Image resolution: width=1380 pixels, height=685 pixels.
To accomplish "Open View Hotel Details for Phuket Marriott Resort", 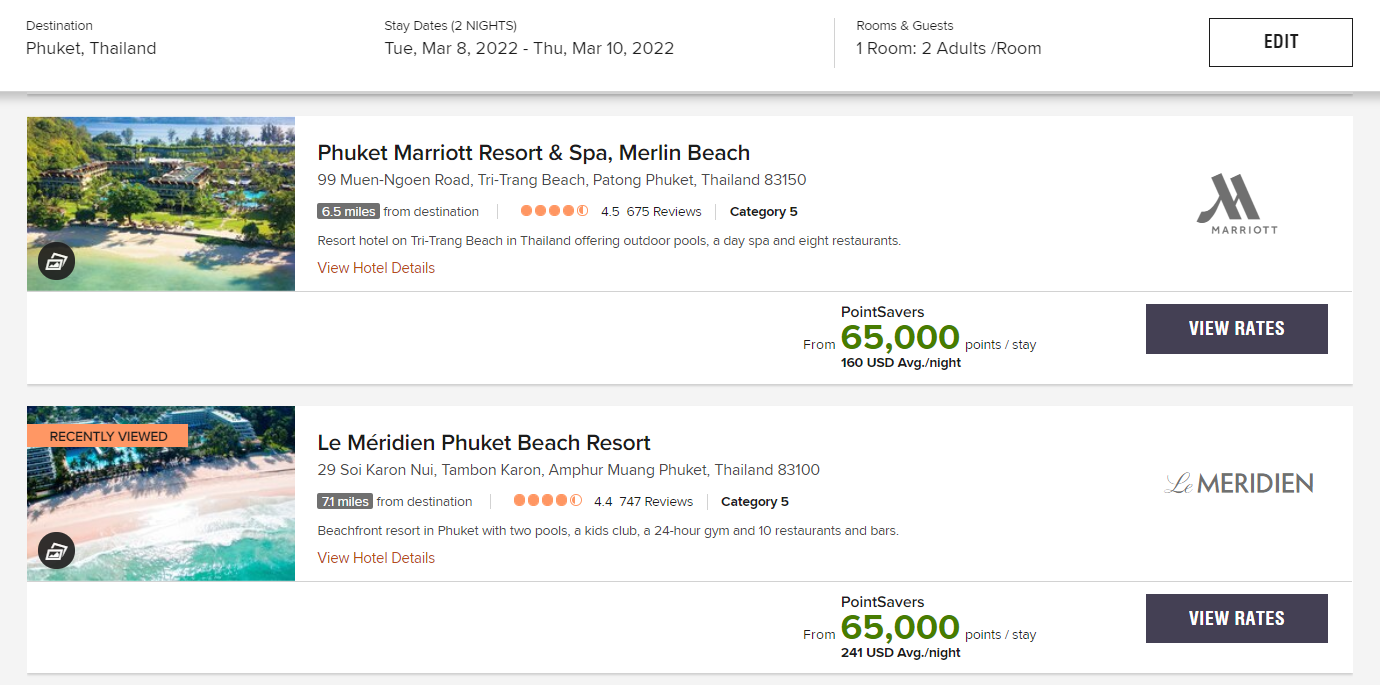I will click(x=375, y=267).
